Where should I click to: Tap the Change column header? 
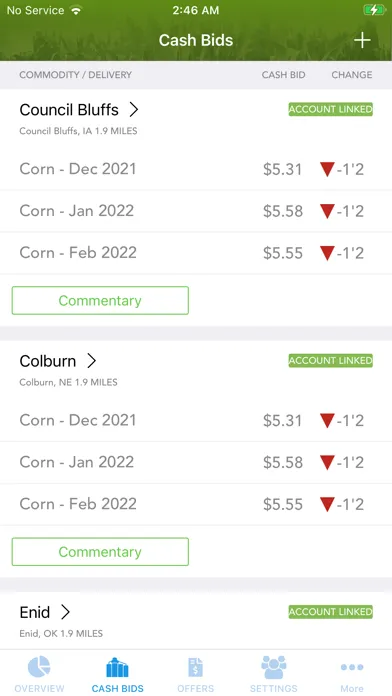(352, 75)
